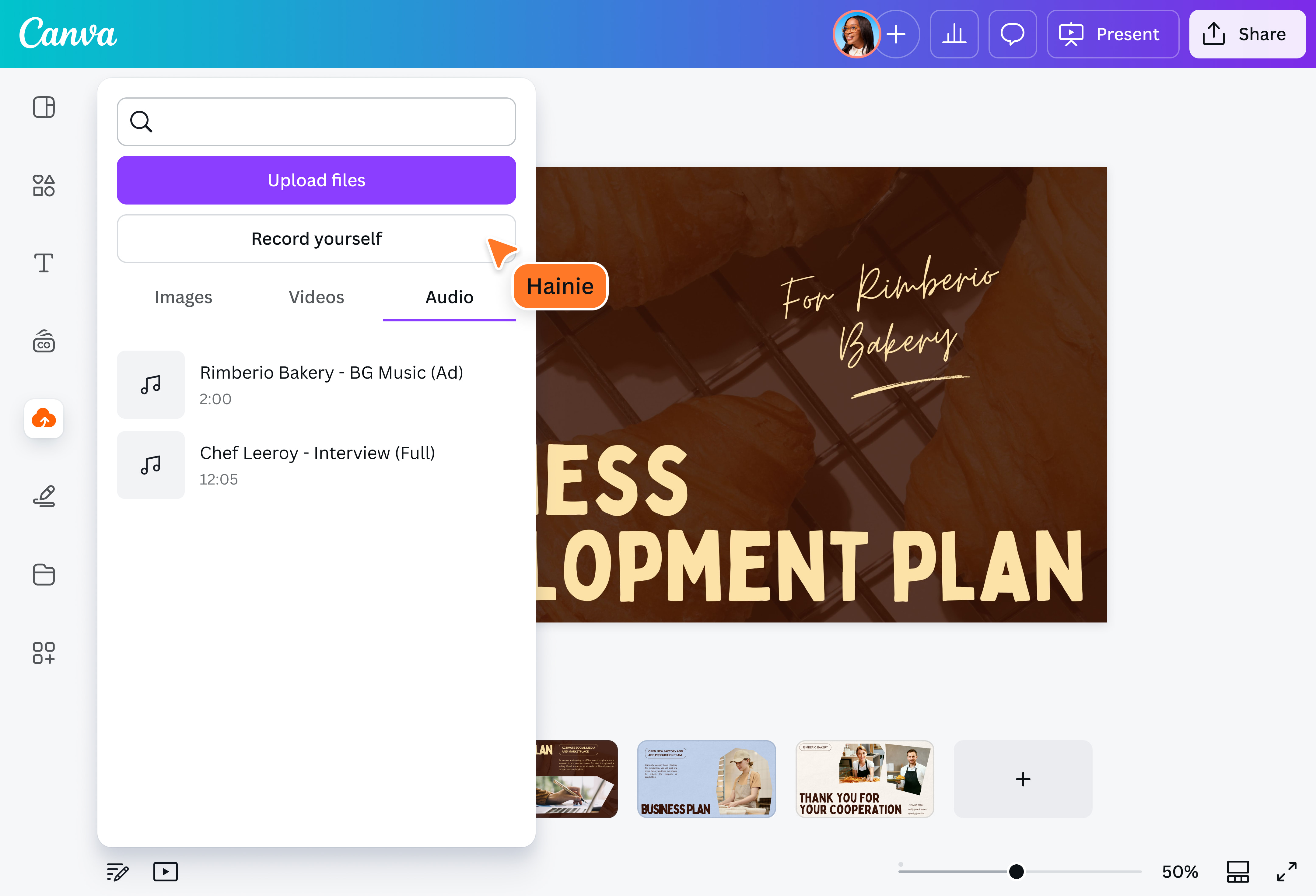Screen dimensions: 1316x896
Task: Select the Uploads panel icon
Action: click(44, 418)
